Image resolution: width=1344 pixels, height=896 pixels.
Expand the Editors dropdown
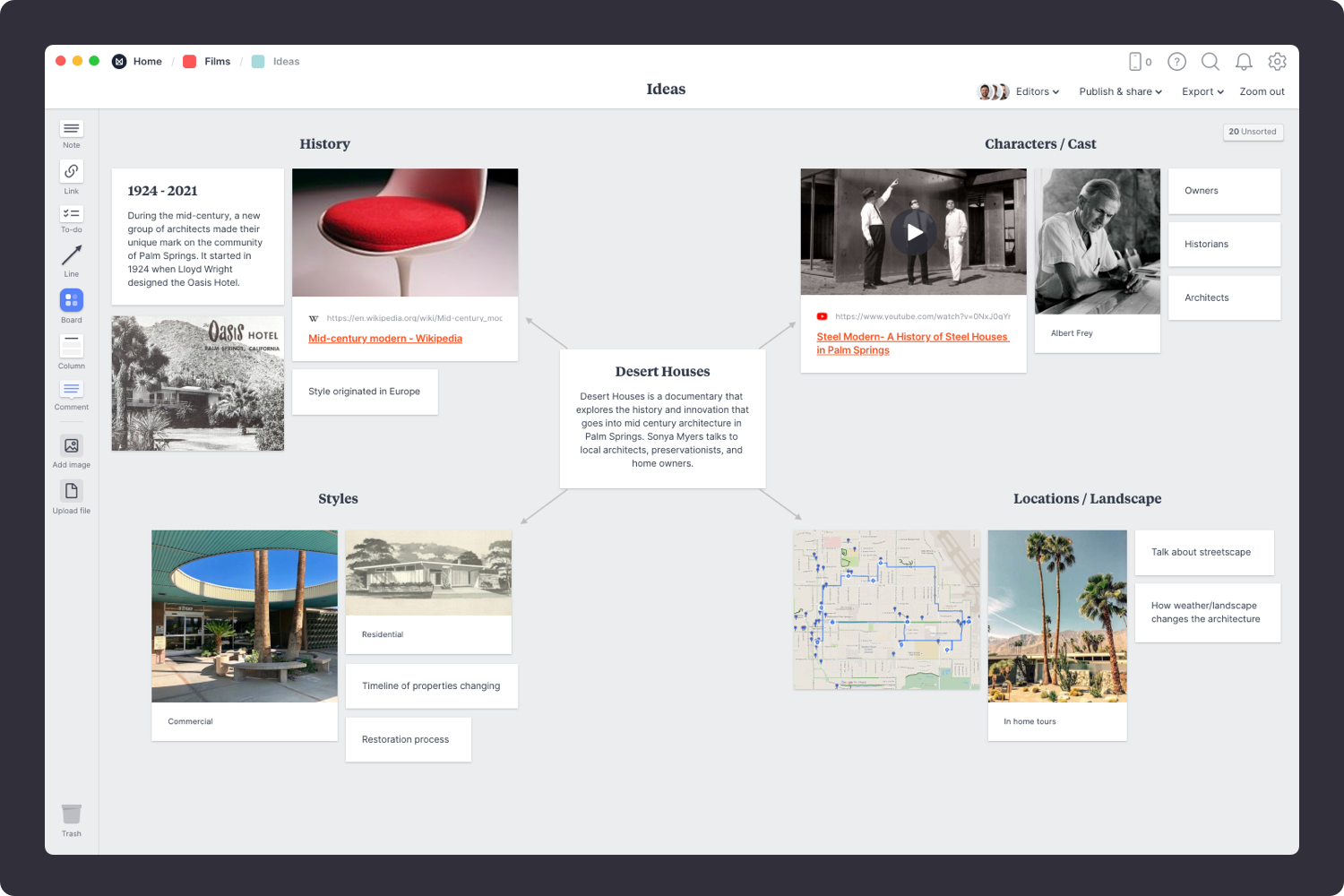coord(1037,91)
